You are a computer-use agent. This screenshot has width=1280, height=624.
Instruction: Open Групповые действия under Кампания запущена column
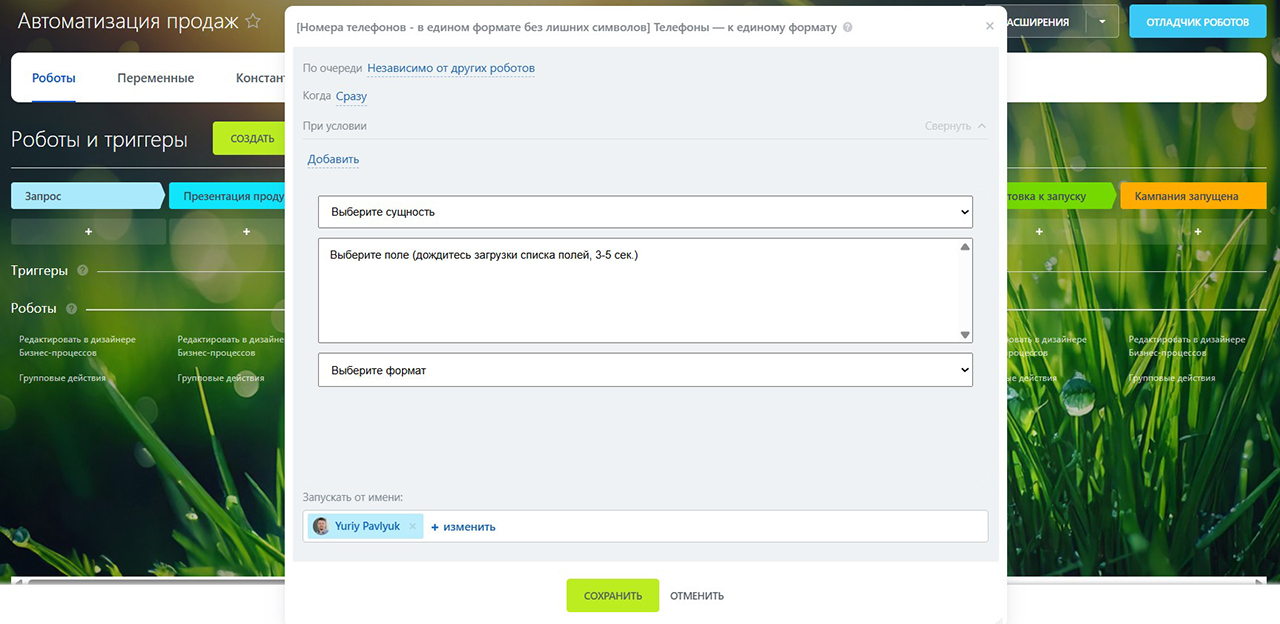[x=1172, y=378]
